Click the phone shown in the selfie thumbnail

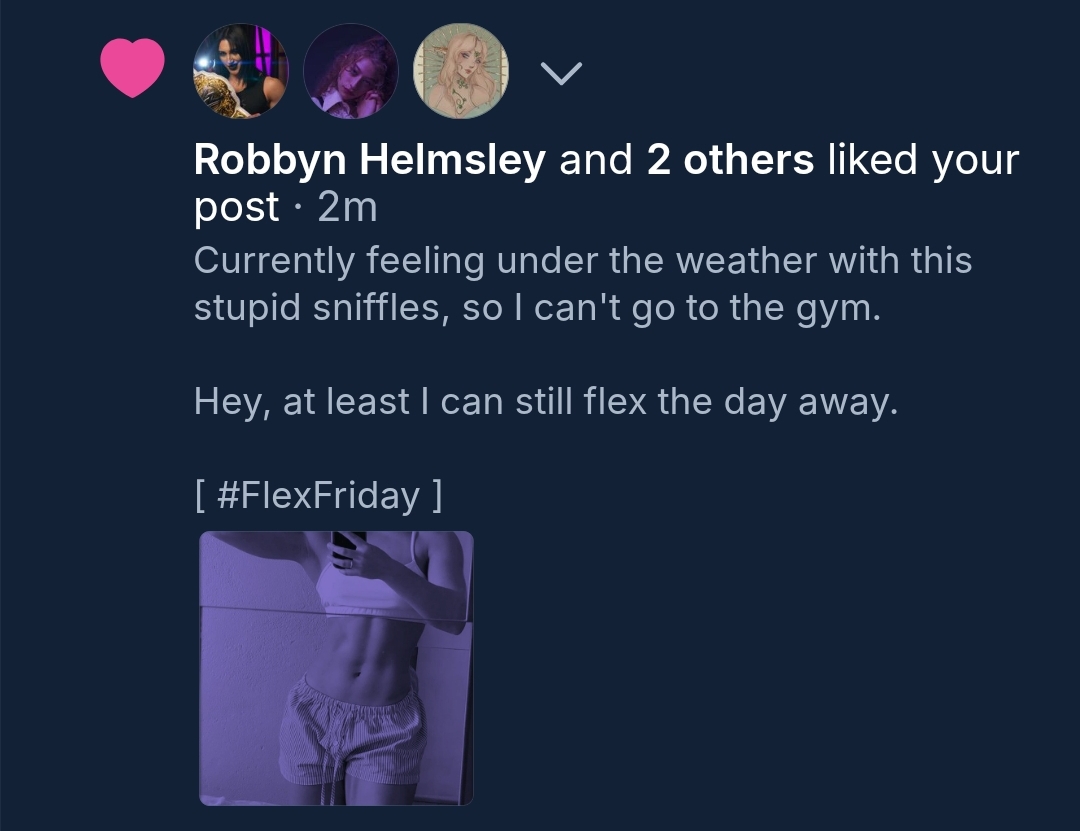[x=347, y=545]
